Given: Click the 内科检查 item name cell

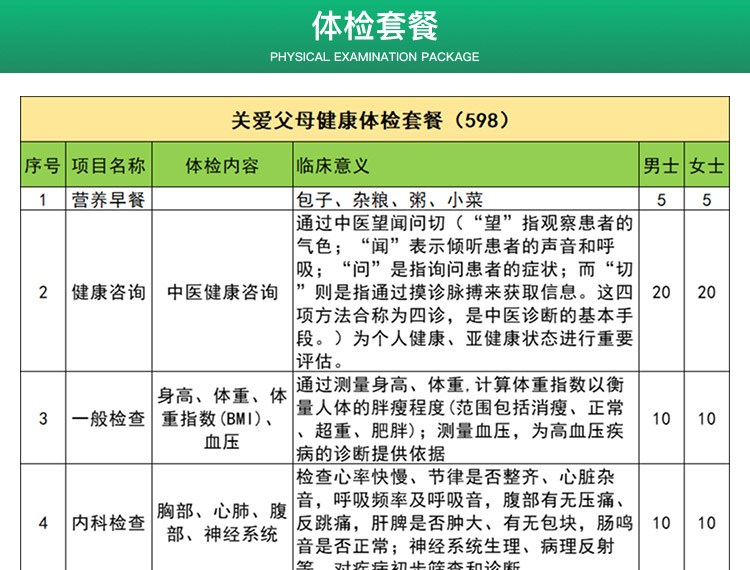Looking at the screenshot, I should [109, 522].
